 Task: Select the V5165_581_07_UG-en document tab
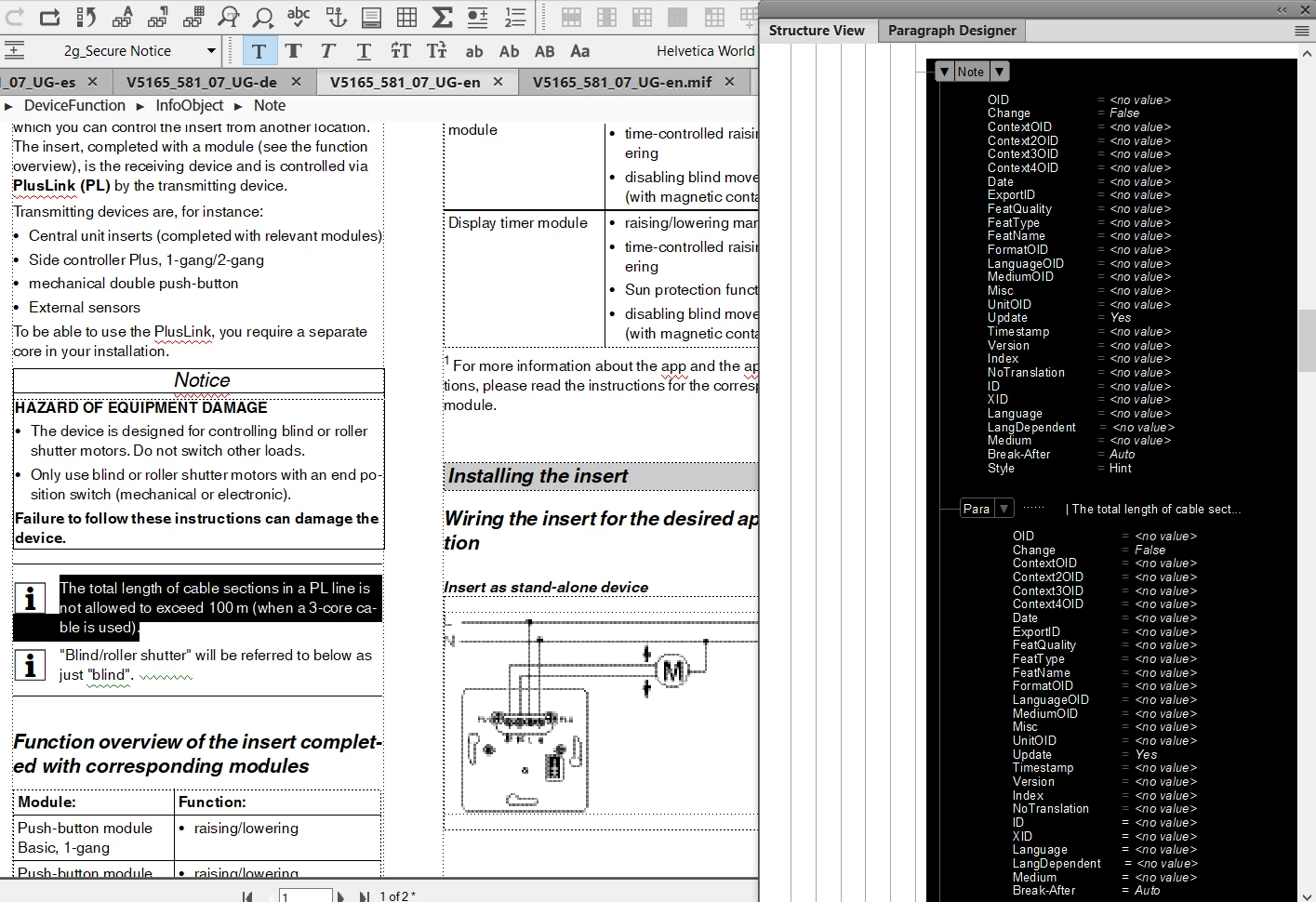(405, 82)
